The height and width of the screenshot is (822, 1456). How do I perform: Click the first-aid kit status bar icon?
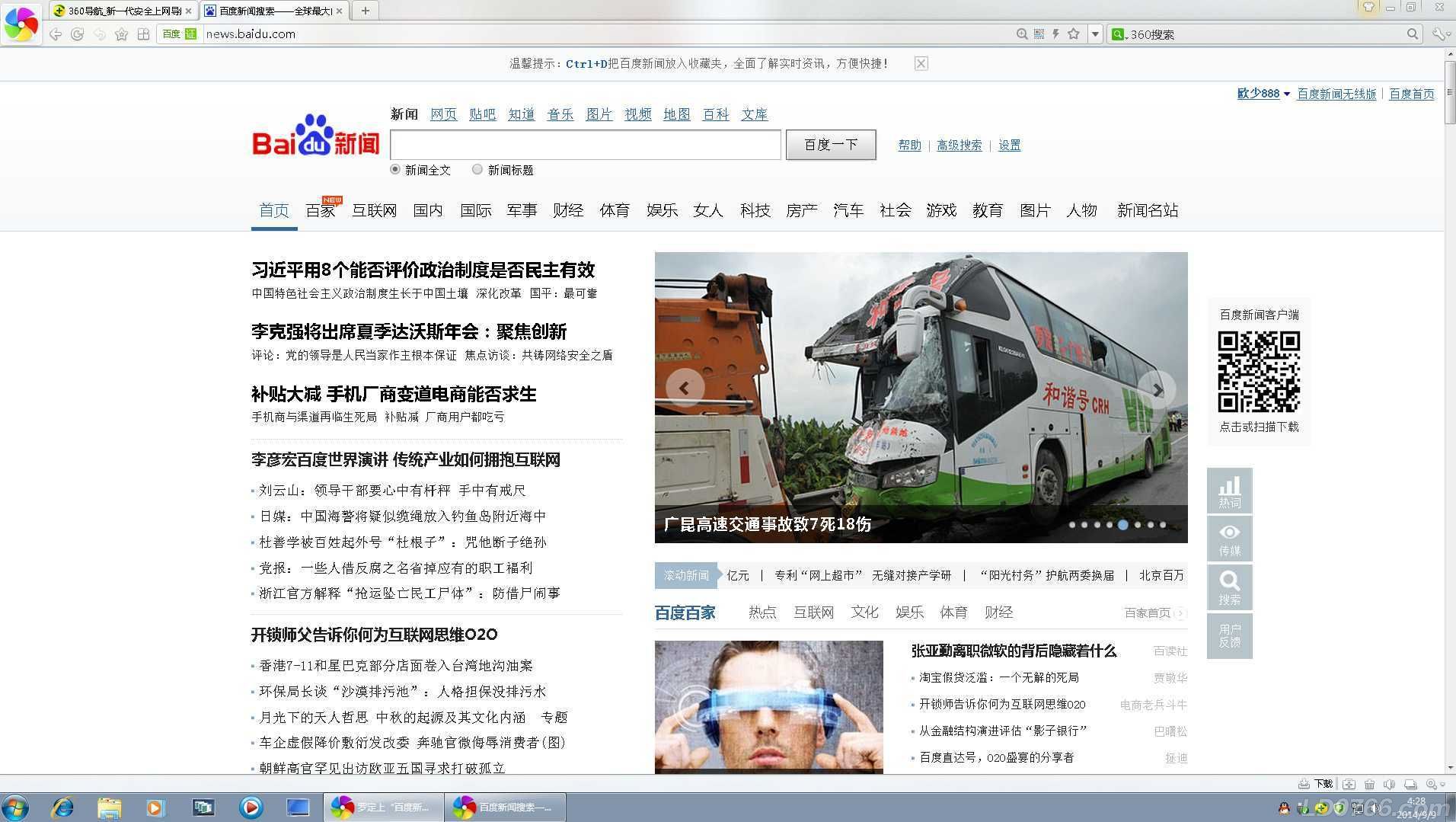click(x=1349, y=783)
